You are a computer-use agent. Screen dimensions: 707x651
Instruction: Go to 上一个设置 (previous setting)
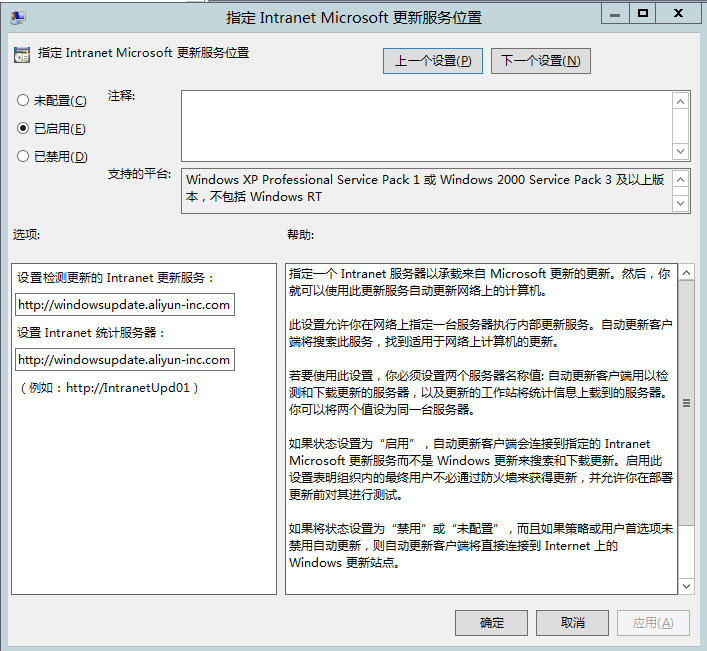tap(432, 61)
